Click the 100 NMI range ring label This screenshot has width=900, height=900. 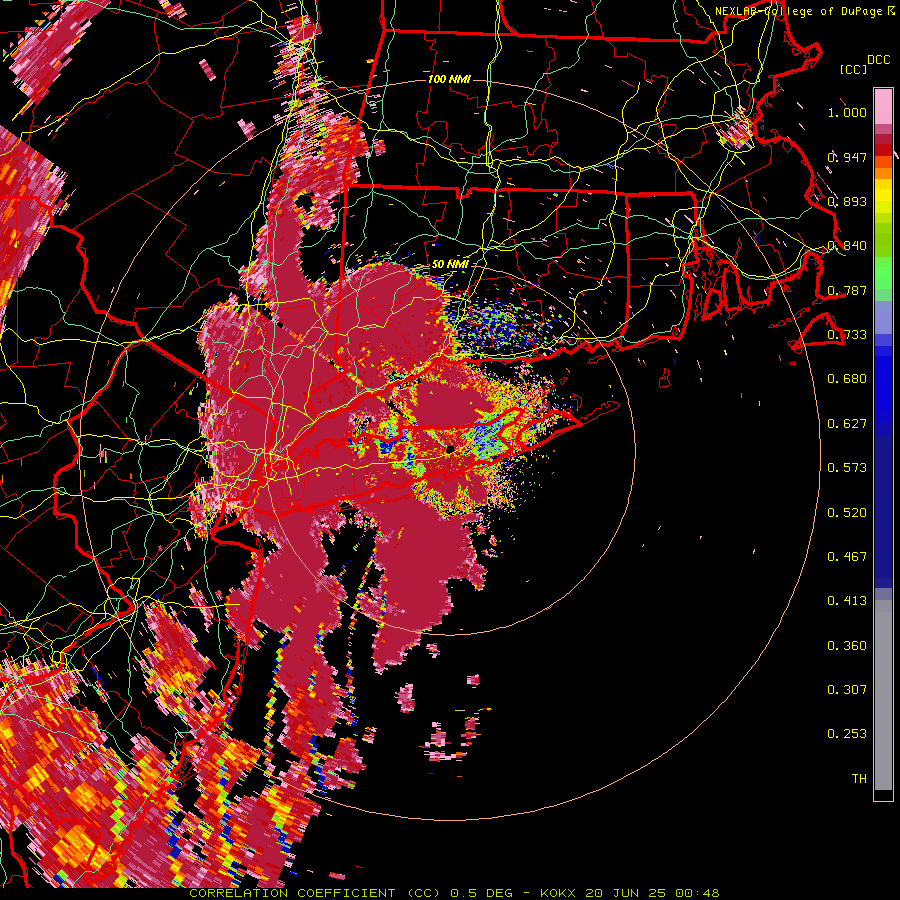449,79
